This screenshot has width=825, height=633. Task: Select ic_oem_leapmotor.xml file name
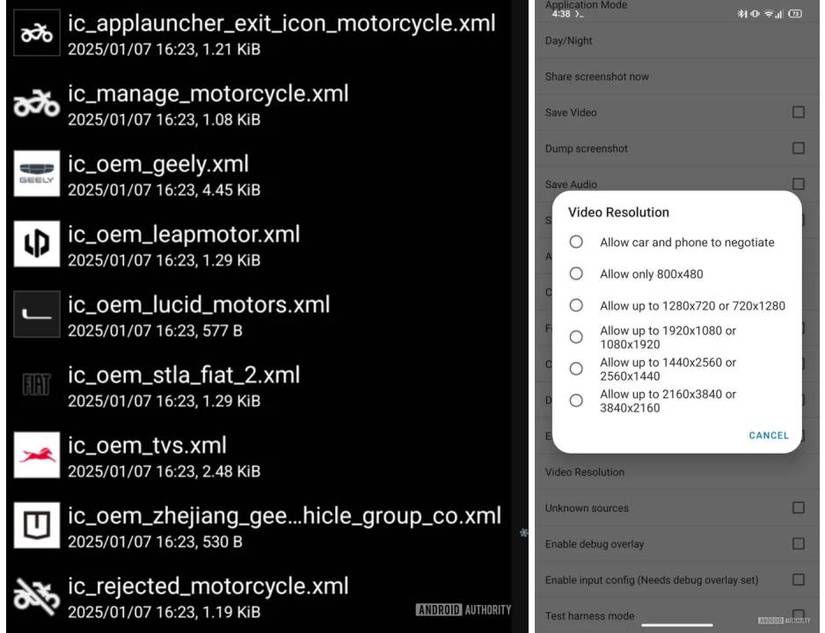tap(184, 235)
